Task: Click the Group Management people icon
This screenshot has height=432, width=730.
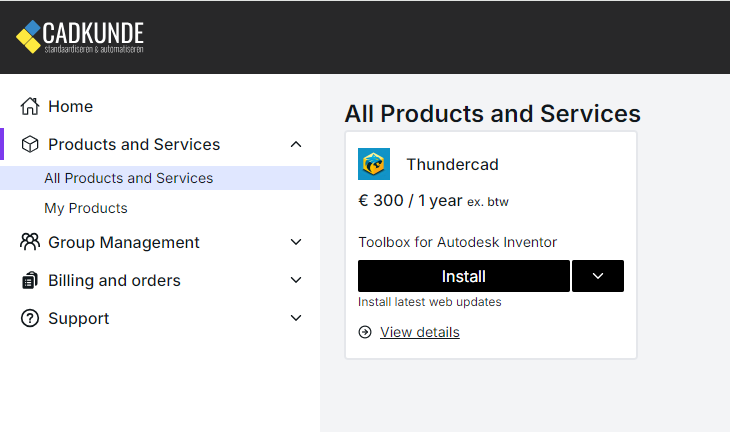Action: [30, 242]
